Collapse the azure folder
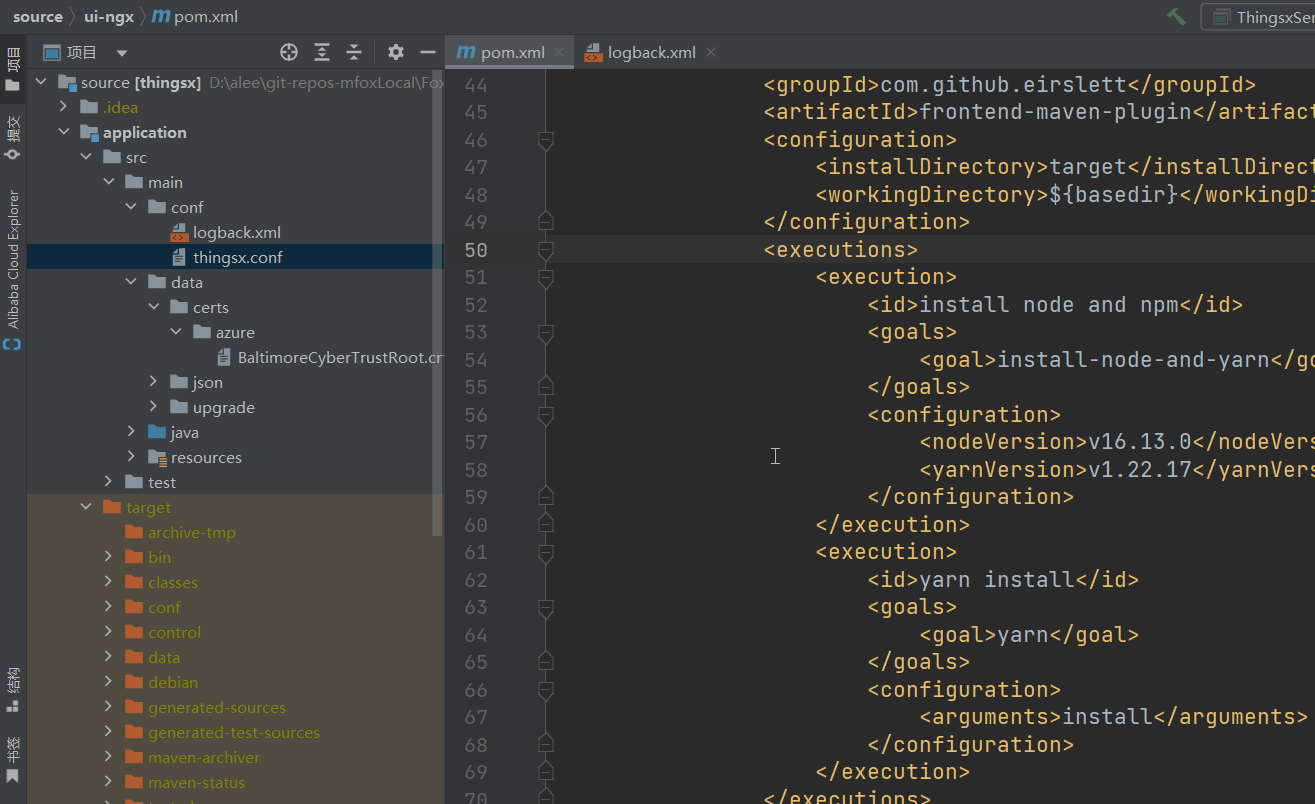This screenshot has height=804, width=1315. tap(176, 332)
